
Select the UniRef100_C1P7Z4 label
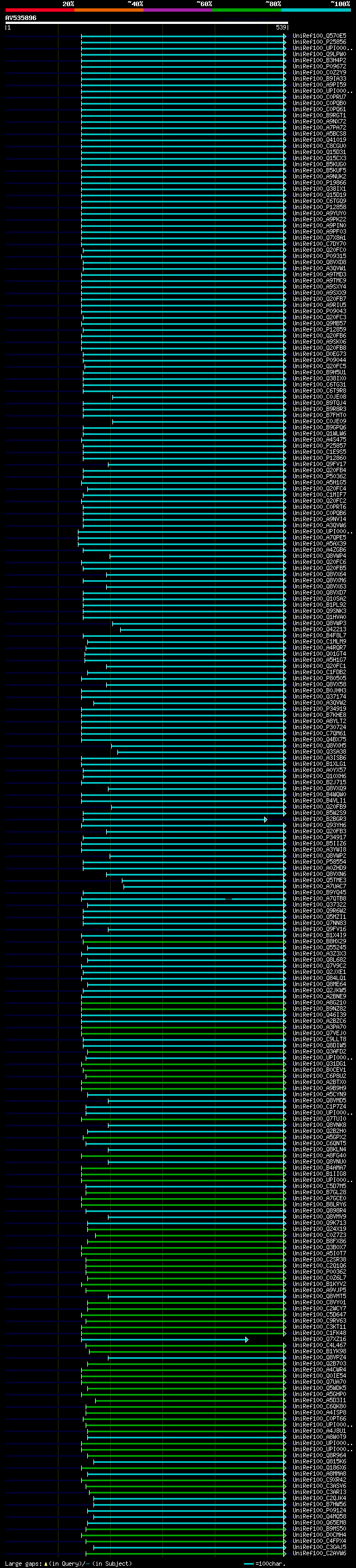pos(319,1106)
